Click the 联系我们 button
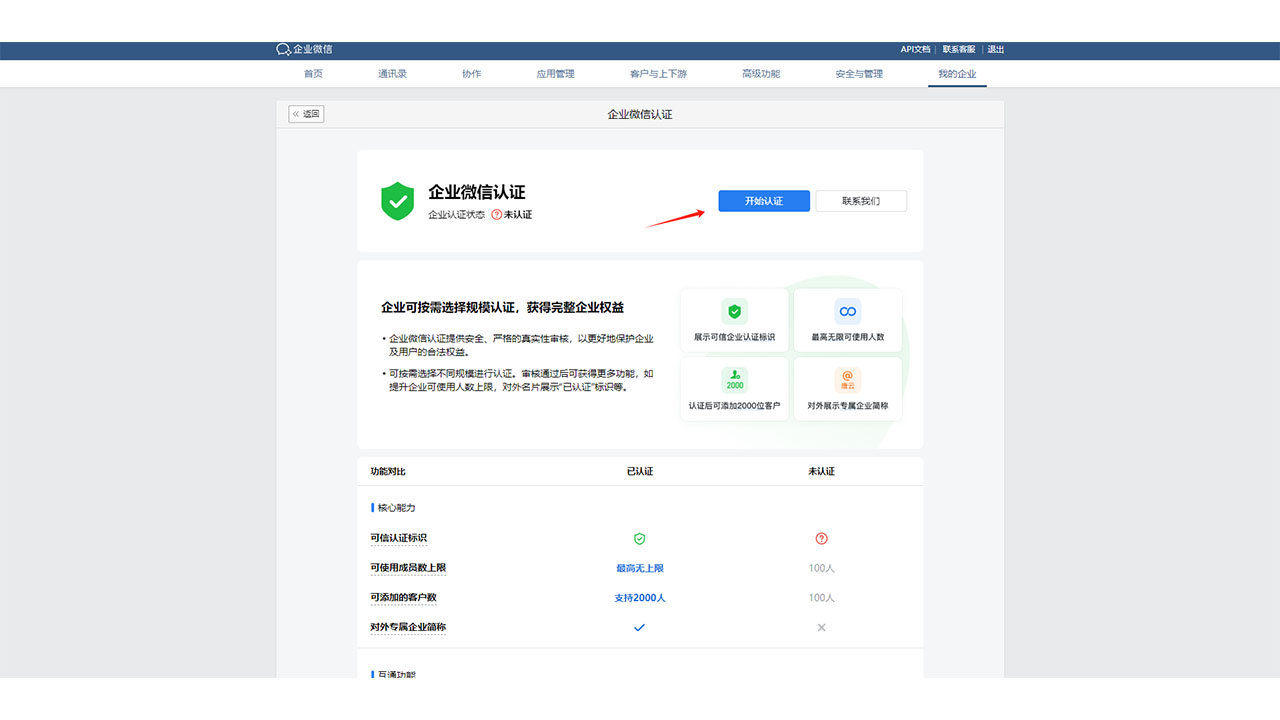The image size is (1280, 720). [x=861, y=201]
